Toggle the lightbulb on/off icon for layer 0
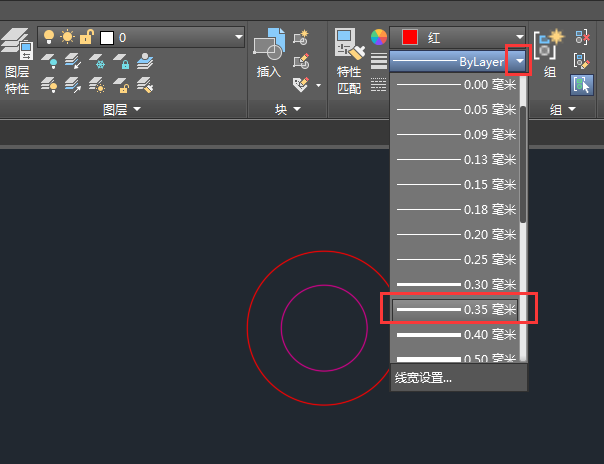Image resolution: width=604 pixels, height=464 pixels. (49, 37)
